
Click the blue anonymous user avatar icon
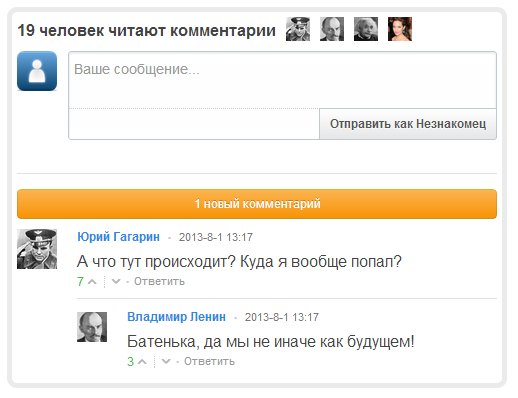37,71
